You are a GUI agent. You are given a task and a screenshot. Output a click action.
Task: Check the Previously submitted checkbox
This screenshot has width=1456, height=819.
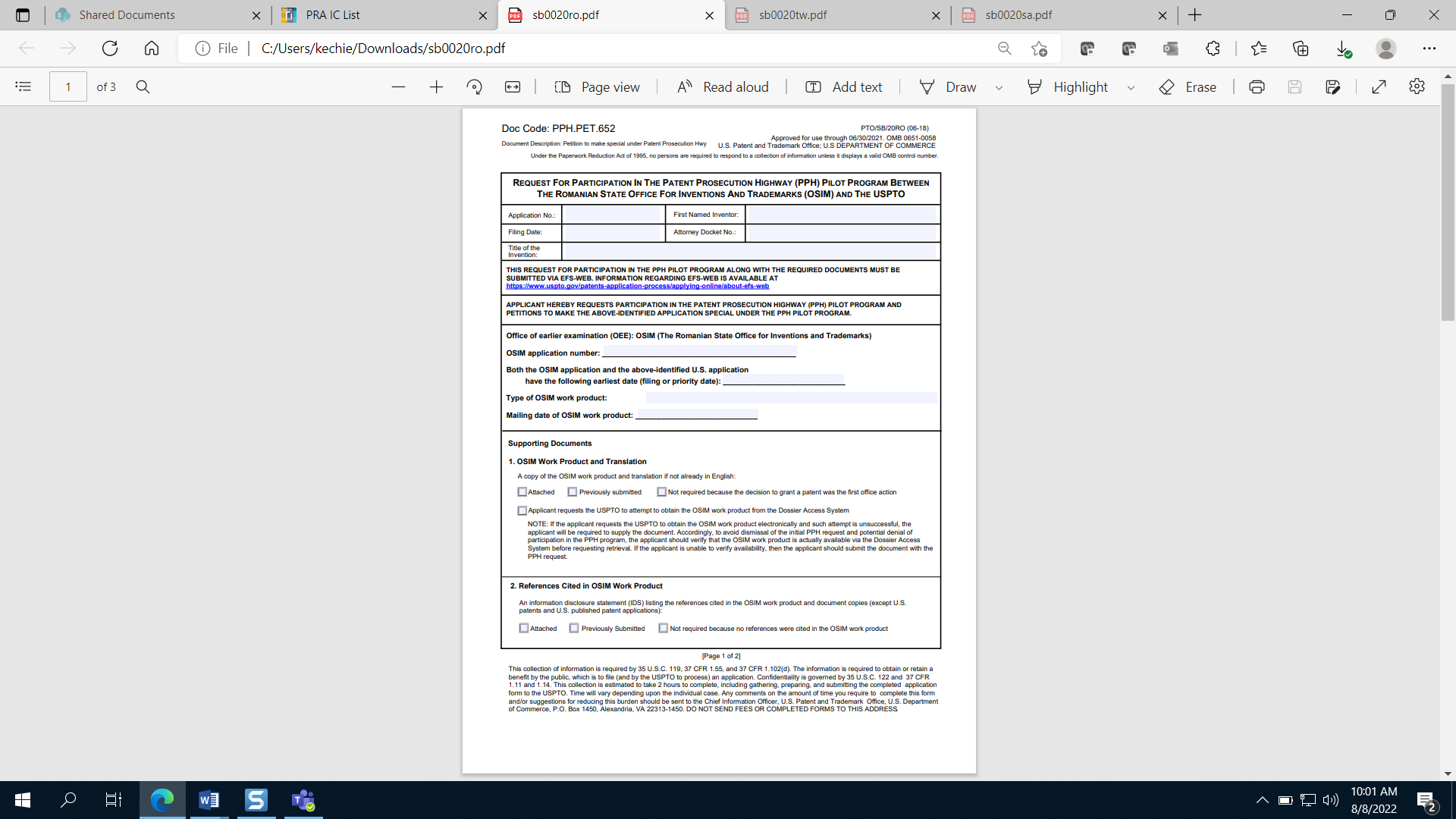573,492
